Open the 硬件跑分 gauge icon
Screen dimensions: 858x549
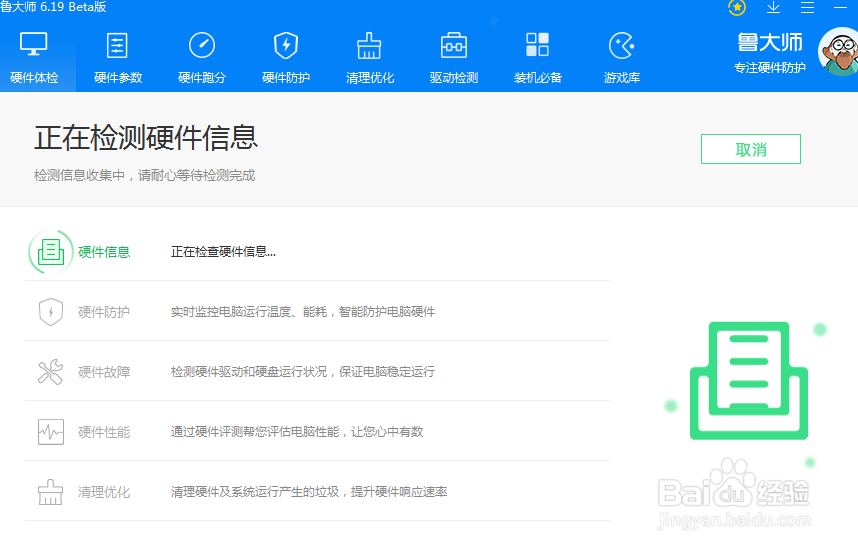(201, 45)
